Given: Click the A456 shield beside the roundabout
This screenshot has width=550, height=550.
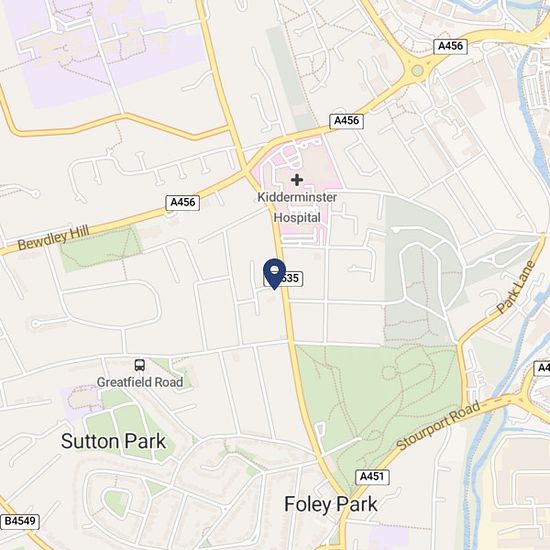Looking at the screenshot, I should (x=450, y=46).
